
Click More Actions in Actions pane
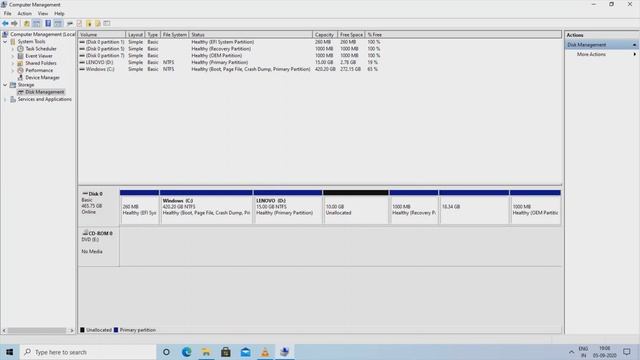pyautogui.click(x=591, y=54)
